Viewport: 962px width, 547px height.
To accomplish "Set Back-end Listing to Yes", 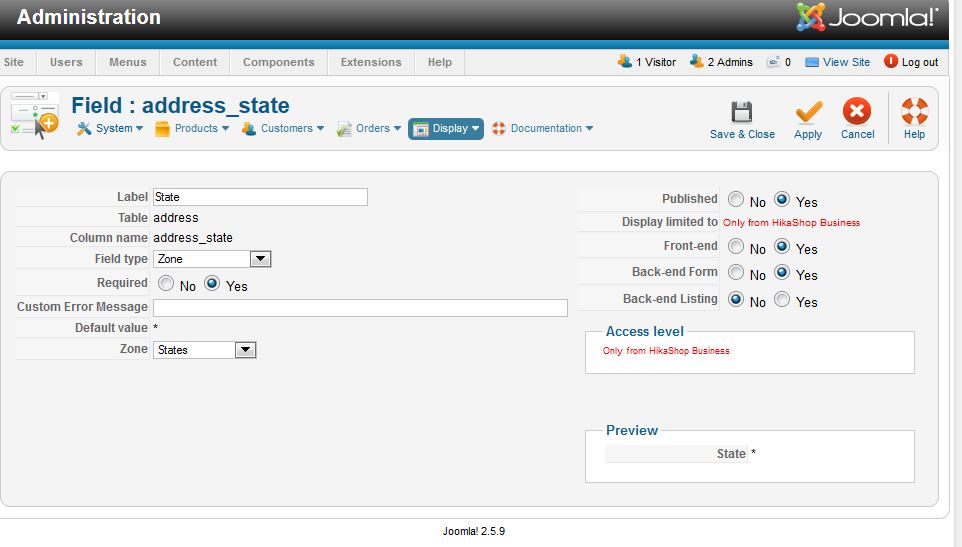I will (x=782, y=299).
